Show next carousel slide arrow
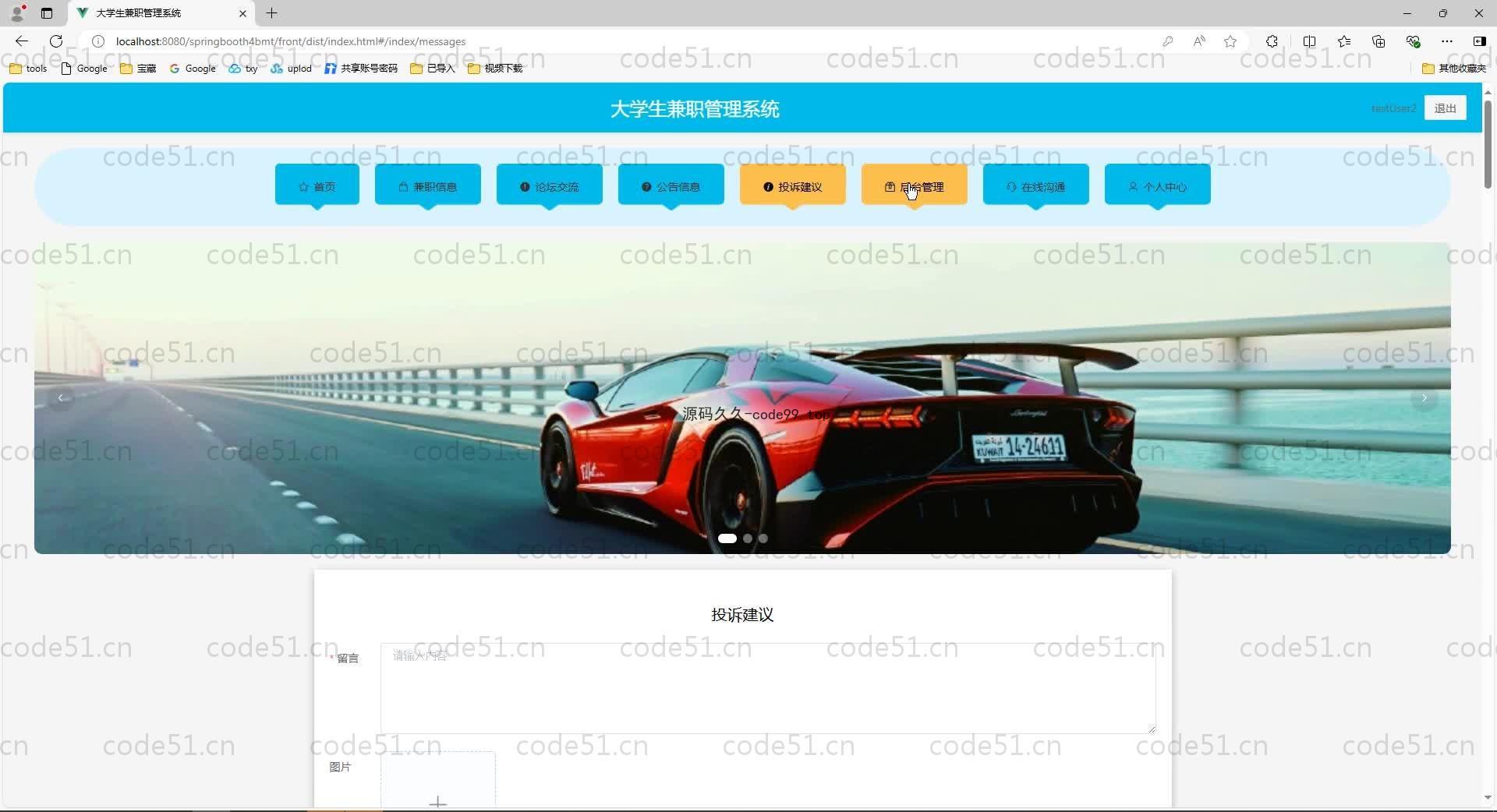This screenshot has height=812, width=1497. 1424,398
